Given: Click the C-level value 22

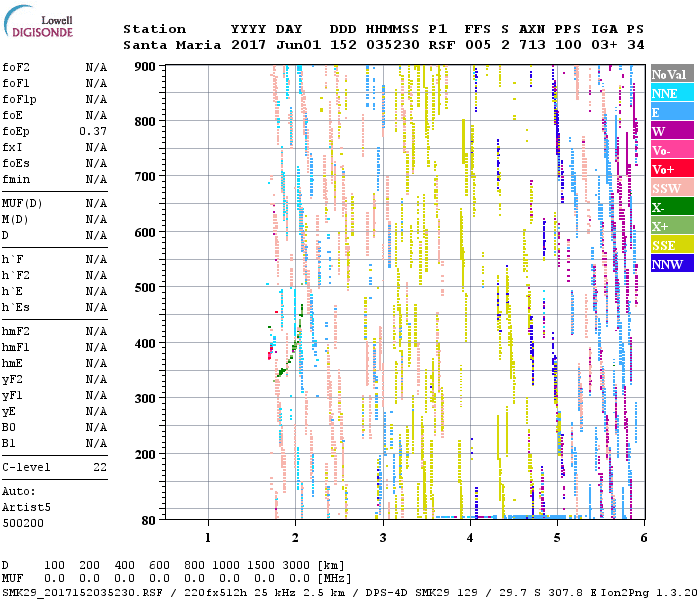Looking at the screenshot, I should [x=100, y=467].
